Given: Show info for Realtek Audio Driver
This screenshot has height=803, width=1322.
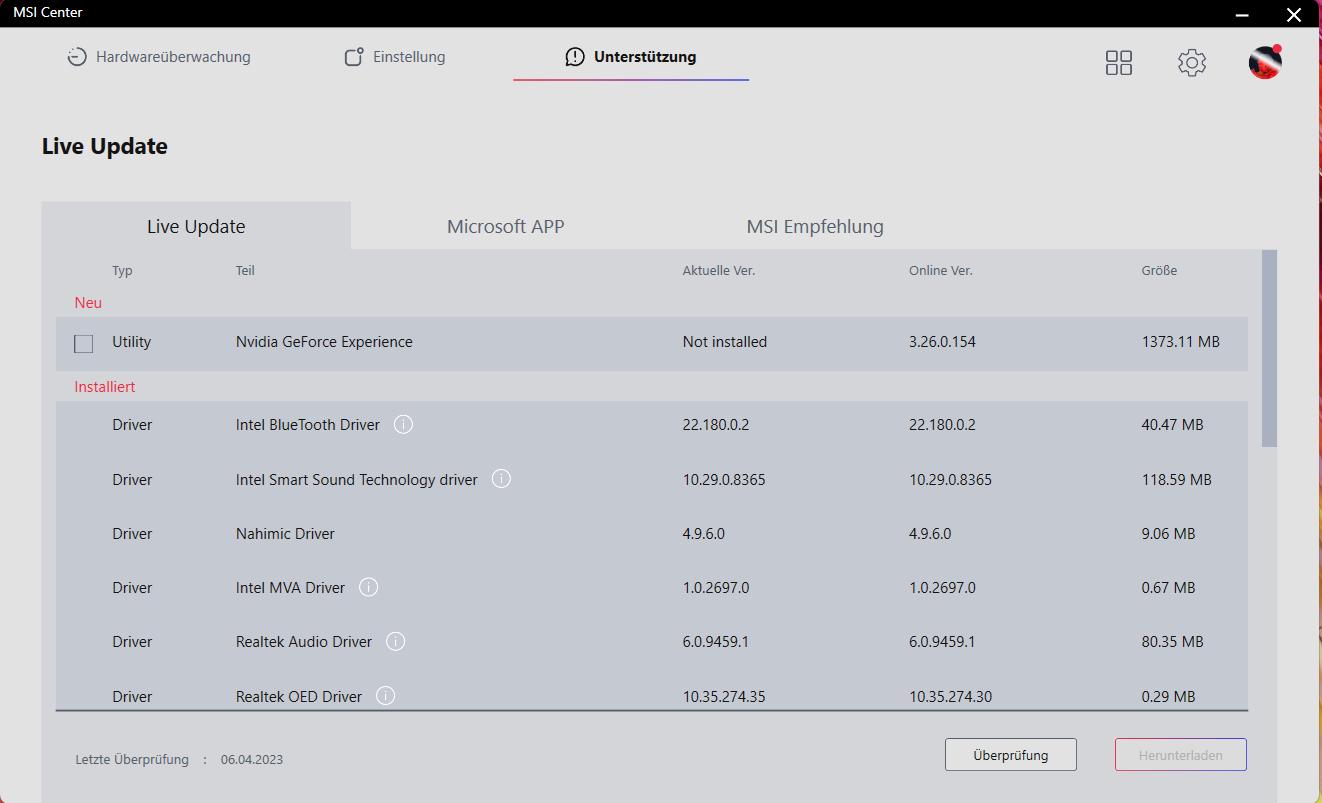Looking at the screenshot, I should 395,641.
